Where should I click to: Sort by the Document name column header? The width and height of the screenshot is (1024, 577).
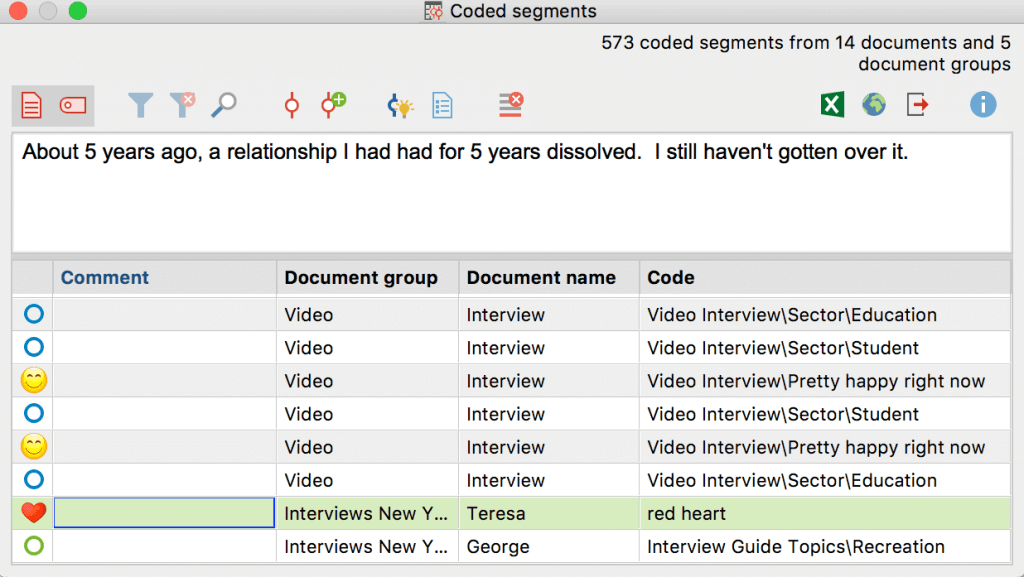pyautogui.click(x=549, y=277)
